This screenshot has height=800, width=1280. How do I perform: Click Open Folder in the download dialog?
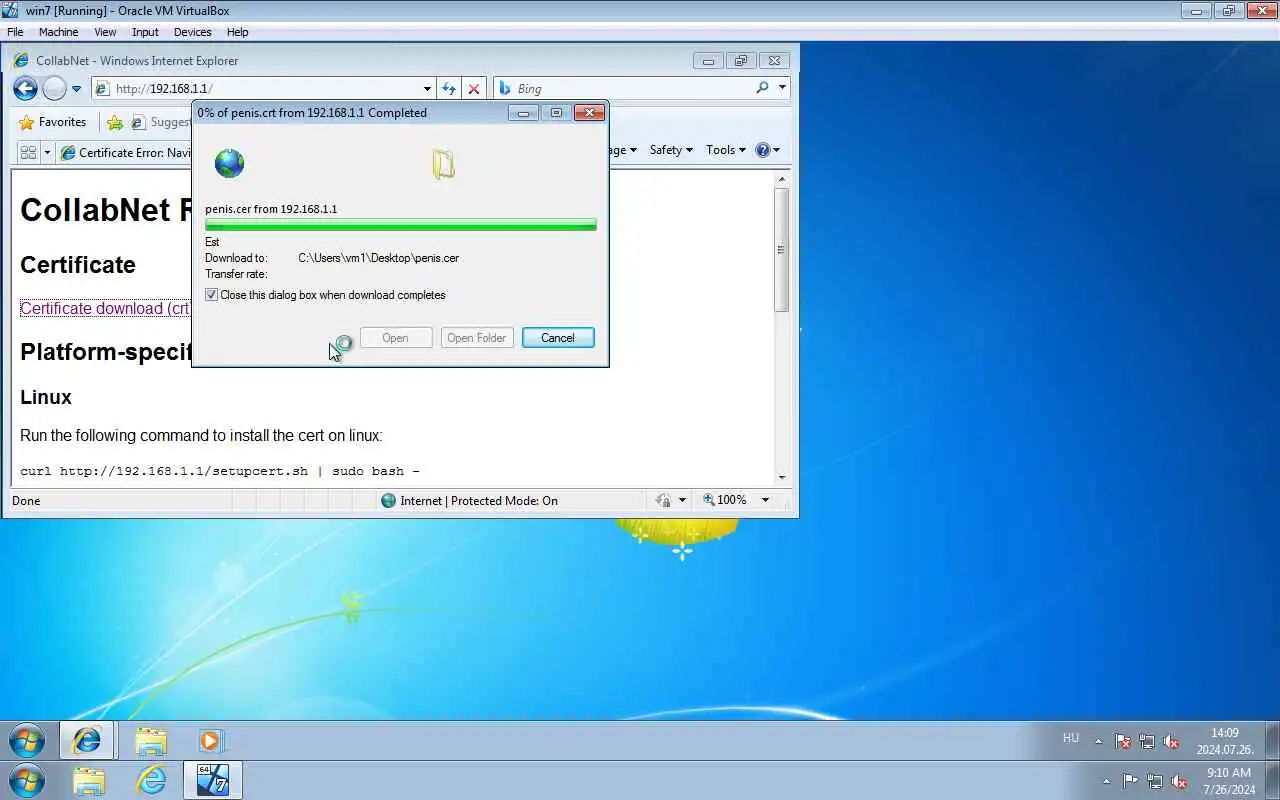pyautogui.click(x=477, y=338)
